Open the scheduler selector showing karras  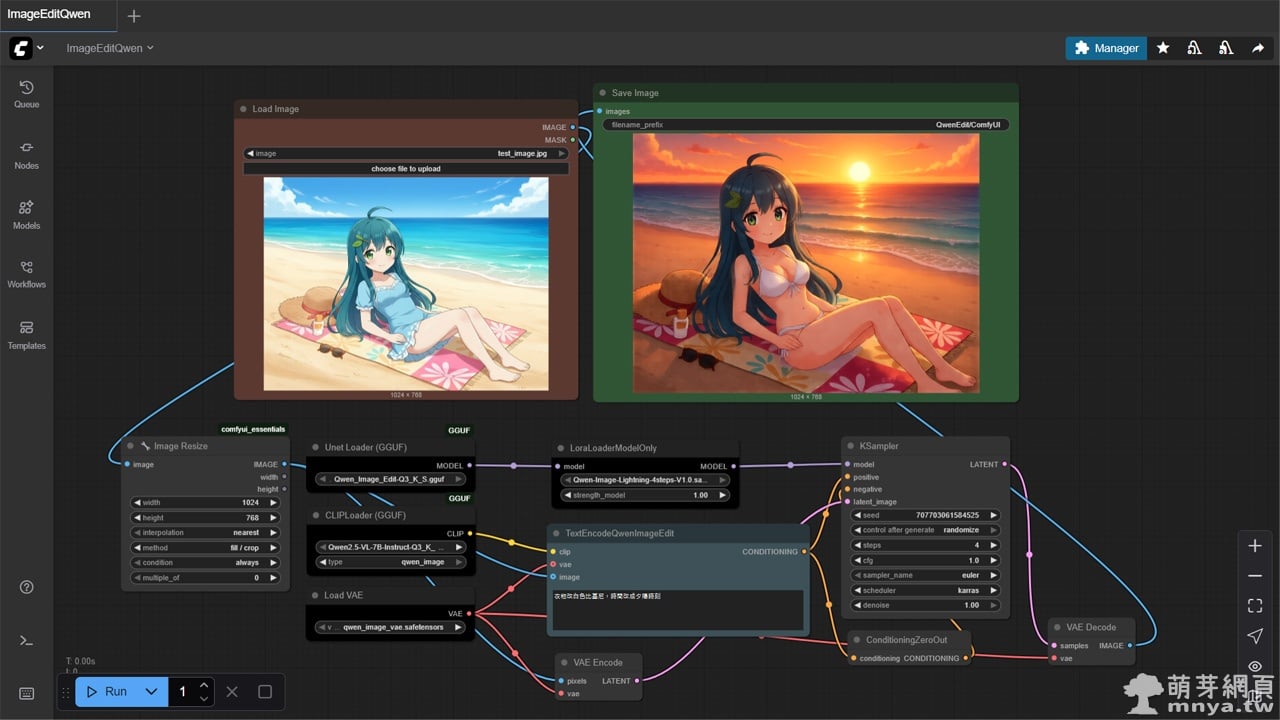924,590
